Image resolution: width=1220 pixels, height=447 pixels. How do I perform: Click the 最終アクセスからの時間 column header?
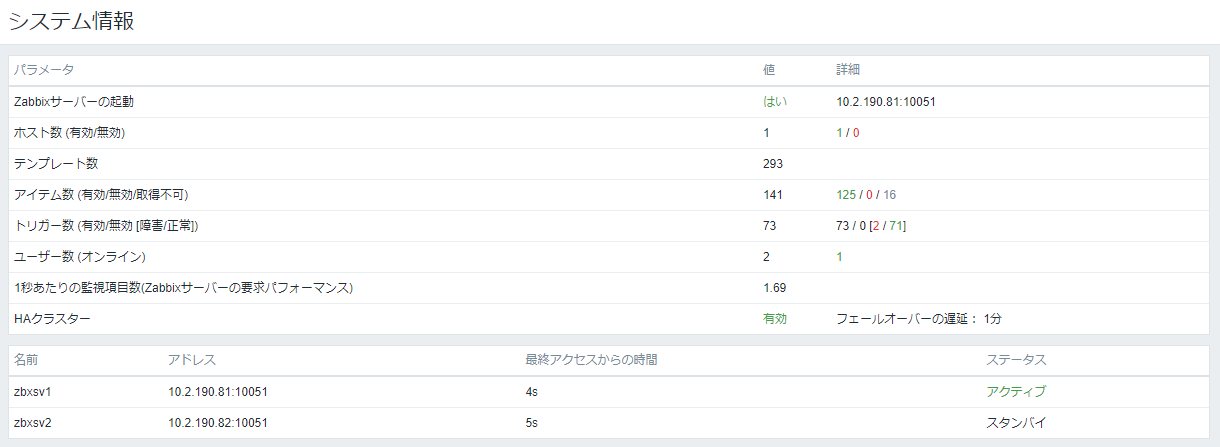tap(591, 360)
